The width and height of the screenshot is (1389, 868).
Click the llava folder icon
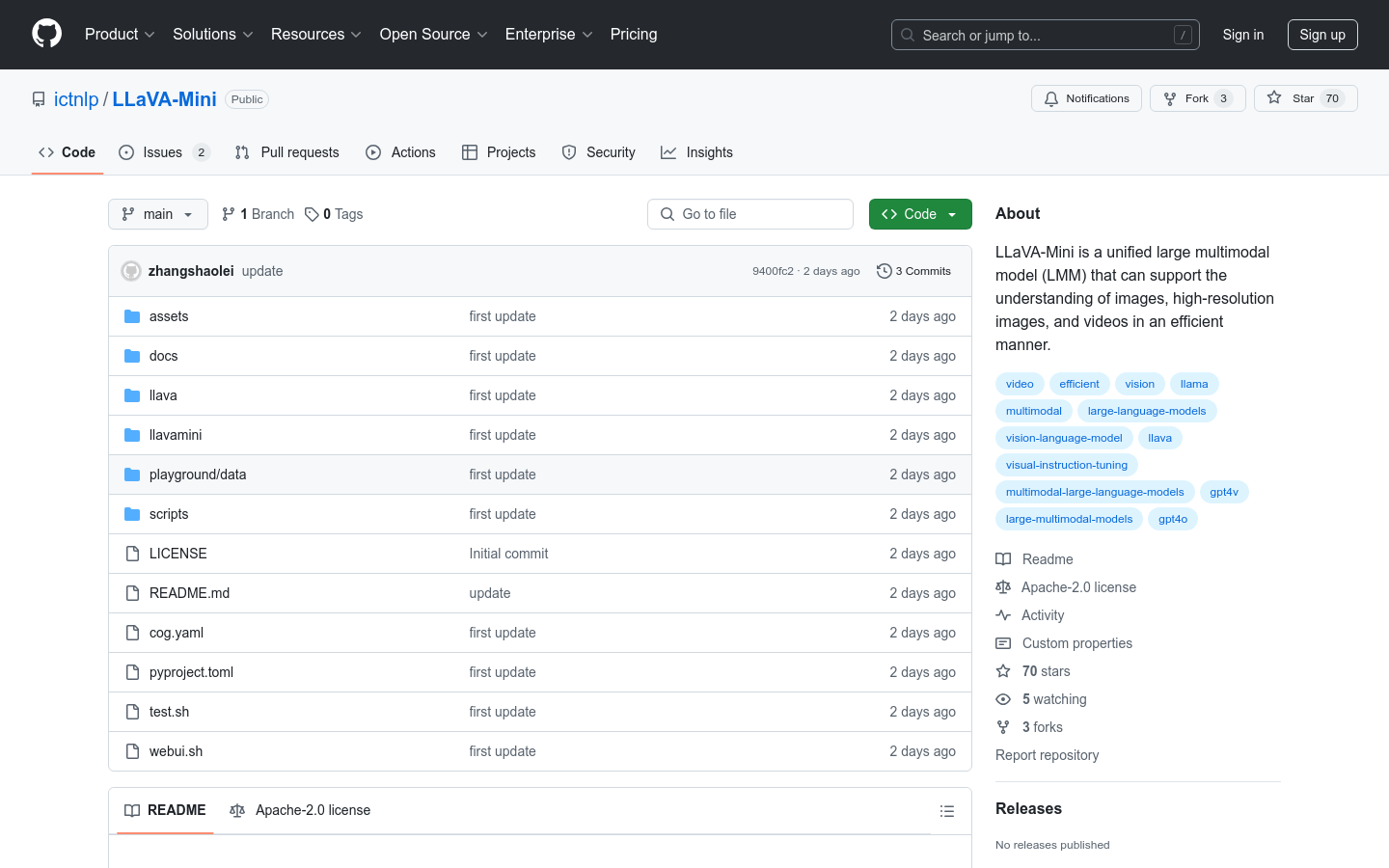click(x=132, y=395)
